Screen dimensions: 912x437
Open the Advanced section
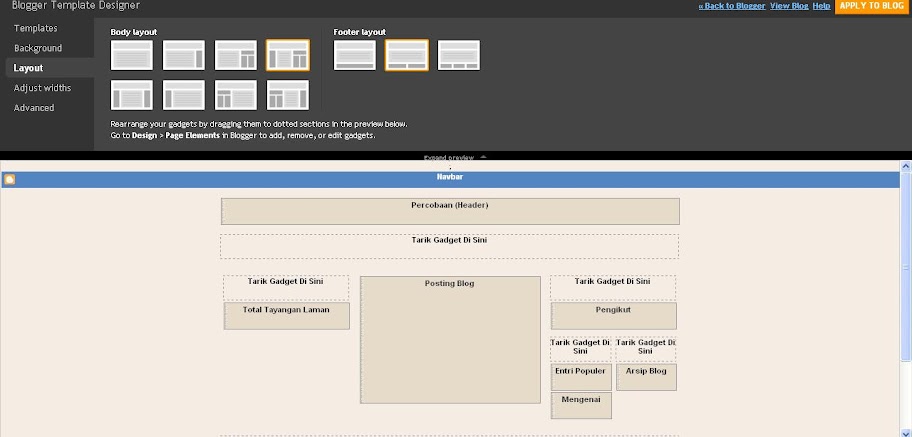(x=34, y=108)
